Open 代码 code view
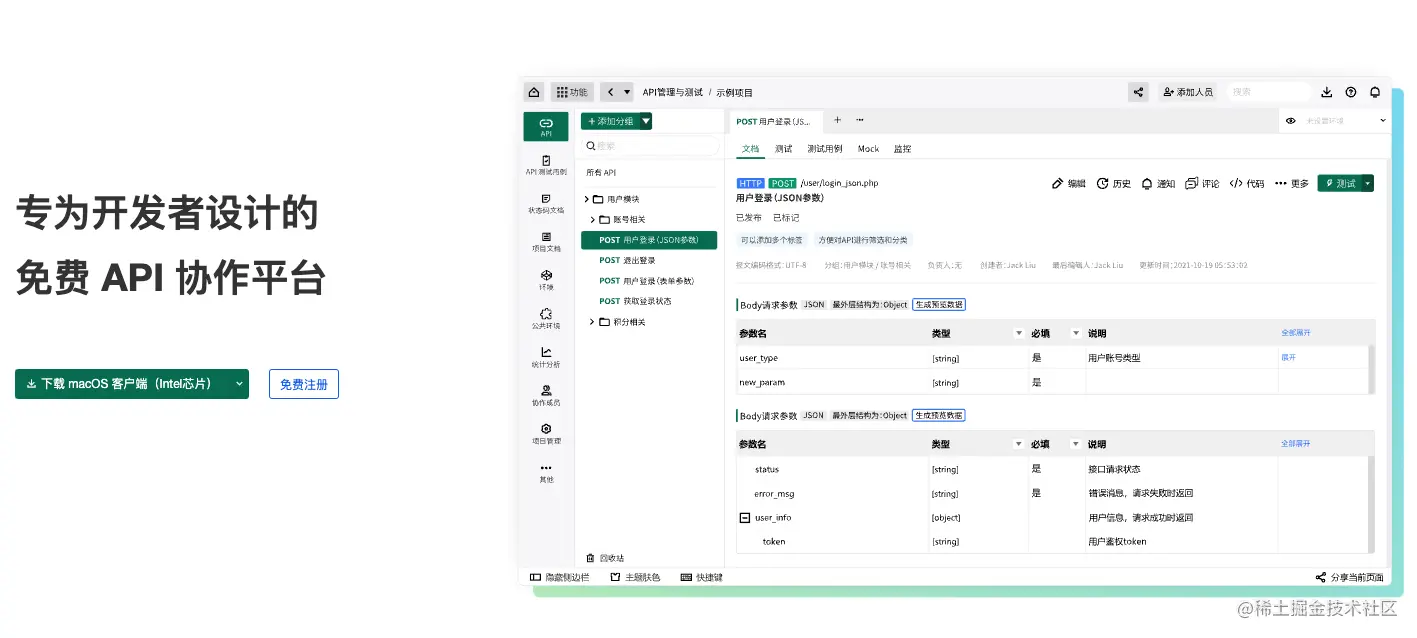The width and height of the screenshot is (1417, 638). click(x=1247, y=184)
